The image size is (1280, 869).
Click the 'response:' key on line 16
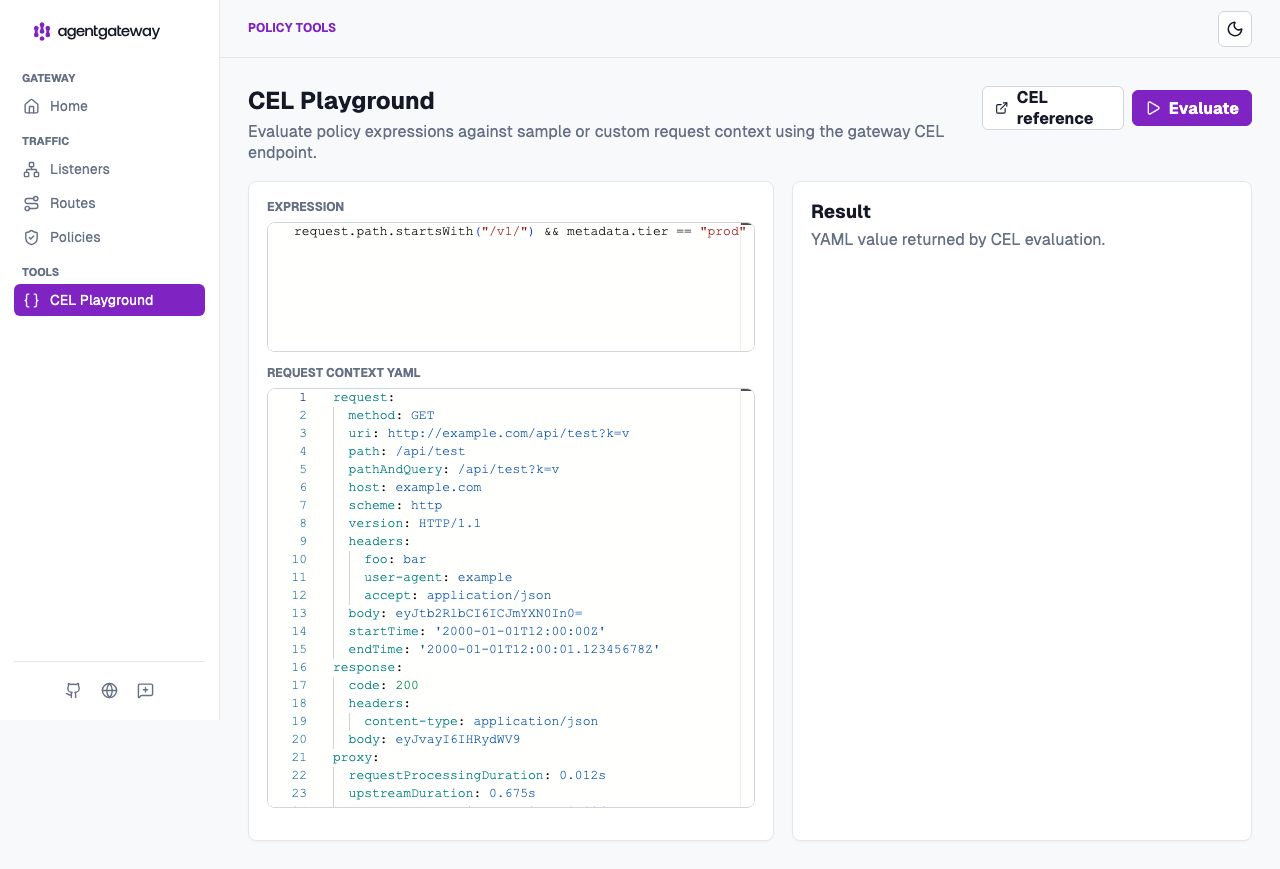click(368, 667)
